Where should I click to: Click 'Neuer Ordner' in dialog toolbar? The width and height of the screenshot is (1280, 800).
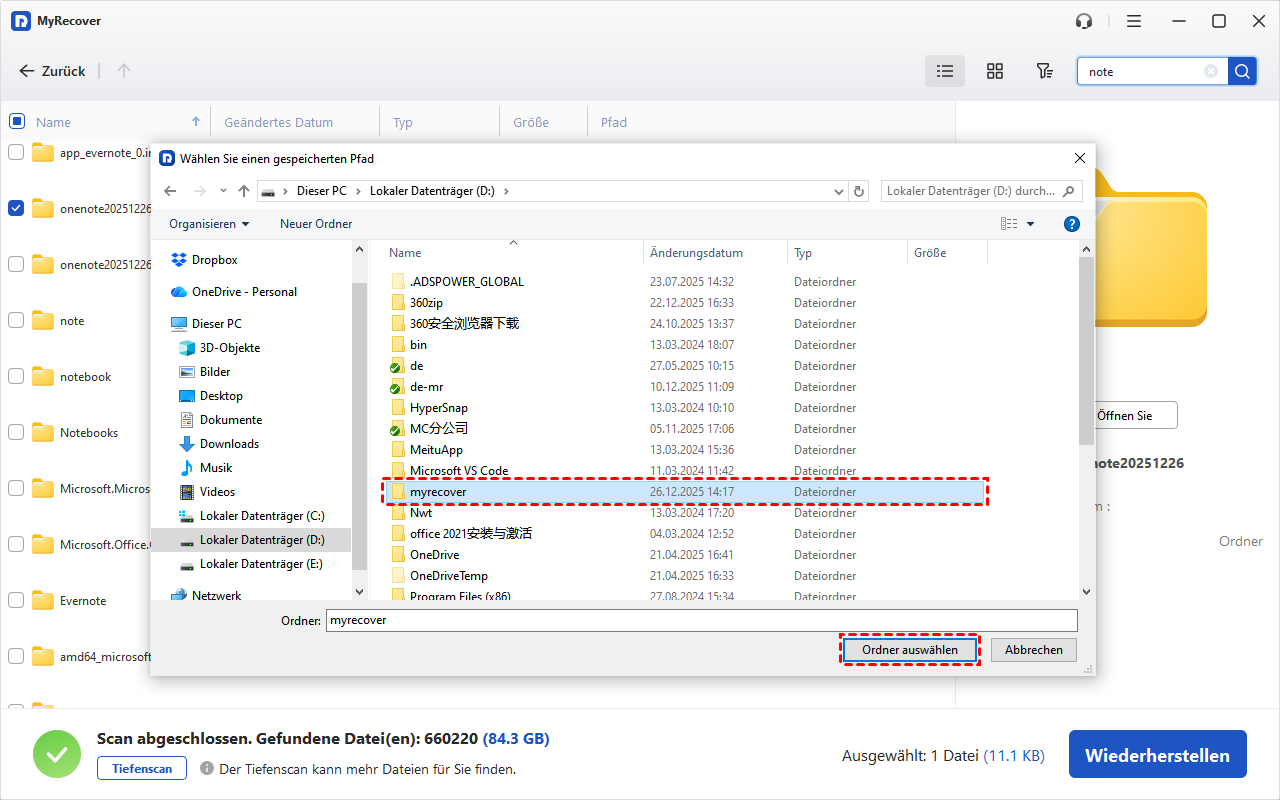(316, 224)
